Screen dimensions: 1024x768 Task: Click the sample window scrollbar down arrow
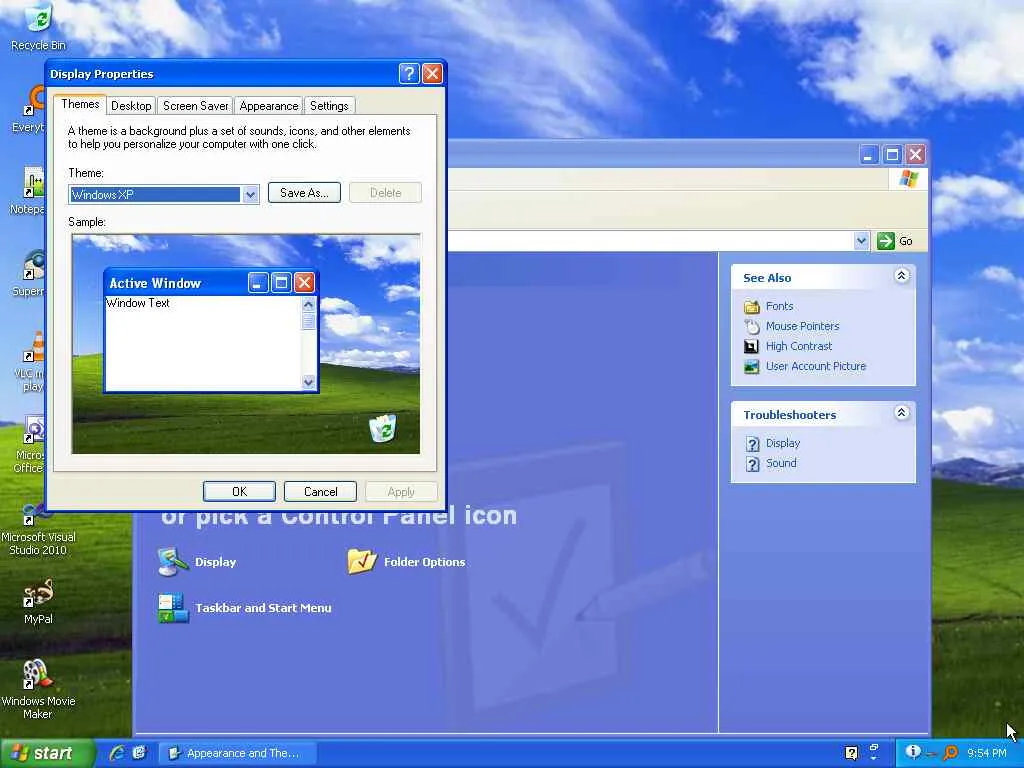point(308,383)
